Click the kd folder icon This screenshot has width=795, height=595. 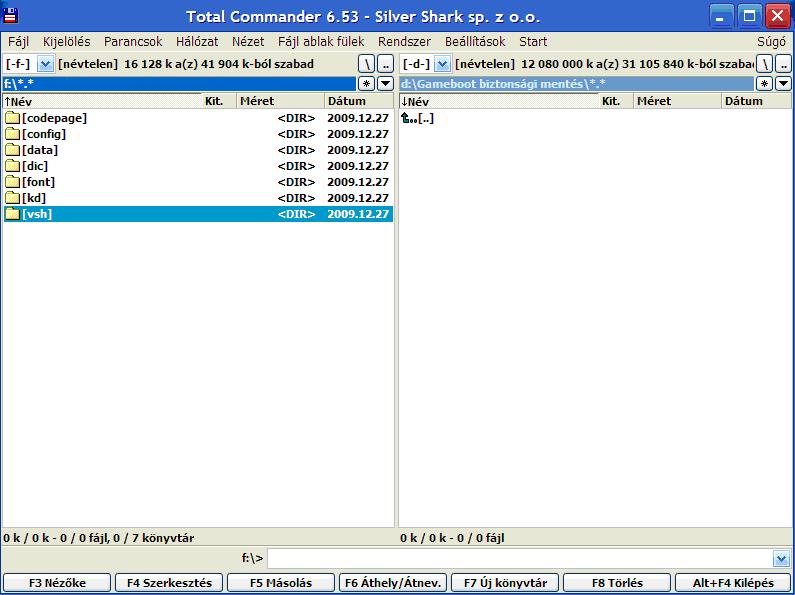12,198
